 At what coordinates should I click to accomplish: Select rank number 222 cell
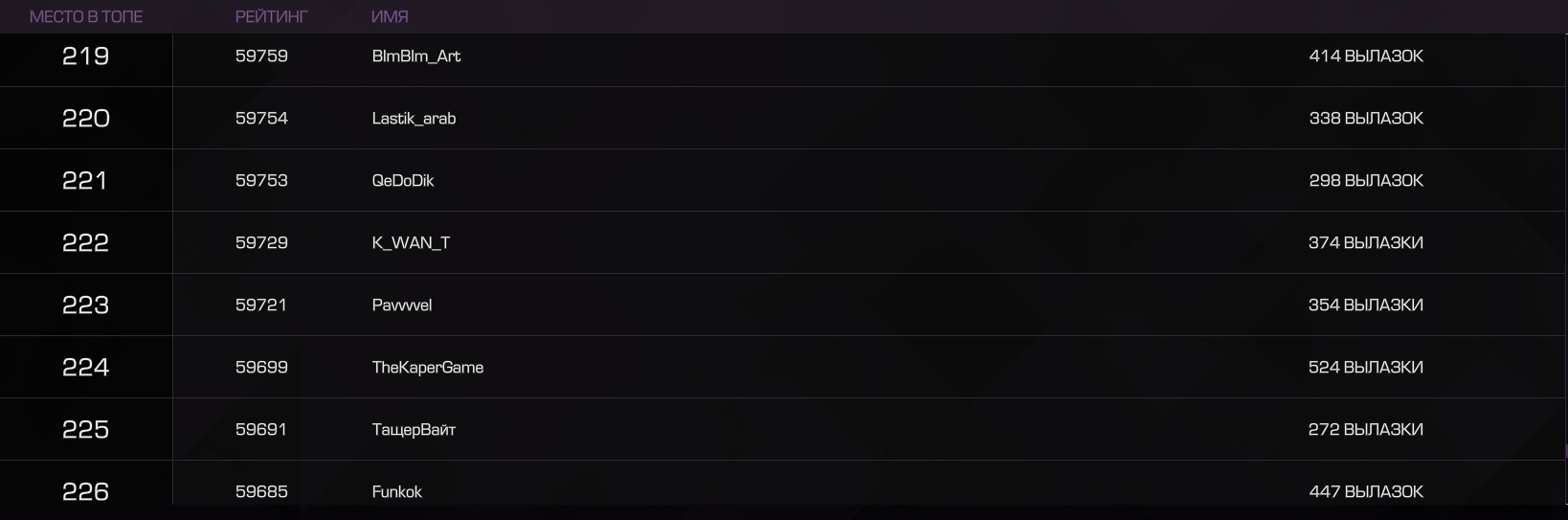point(86,243)
